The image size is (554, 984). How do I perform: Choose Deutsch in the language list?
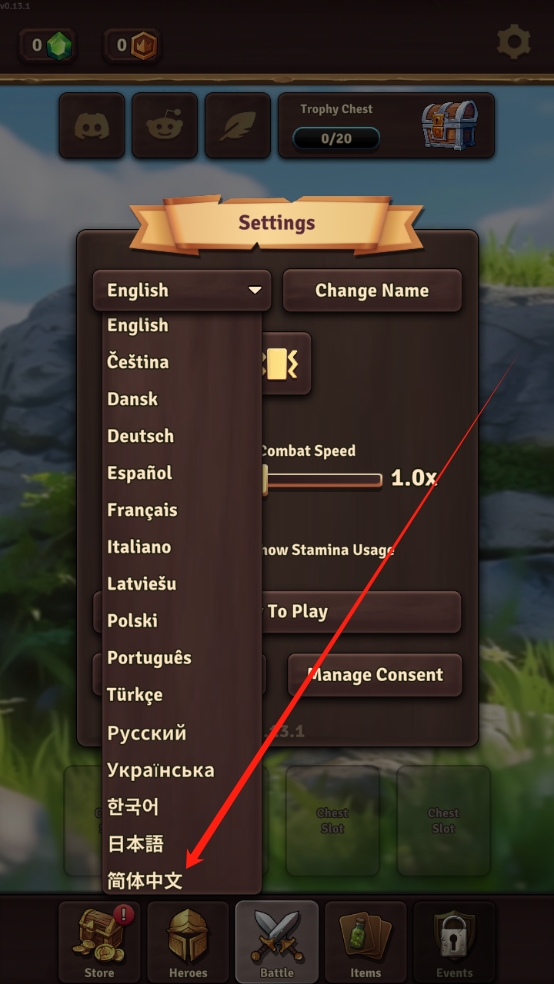point(141,436)
